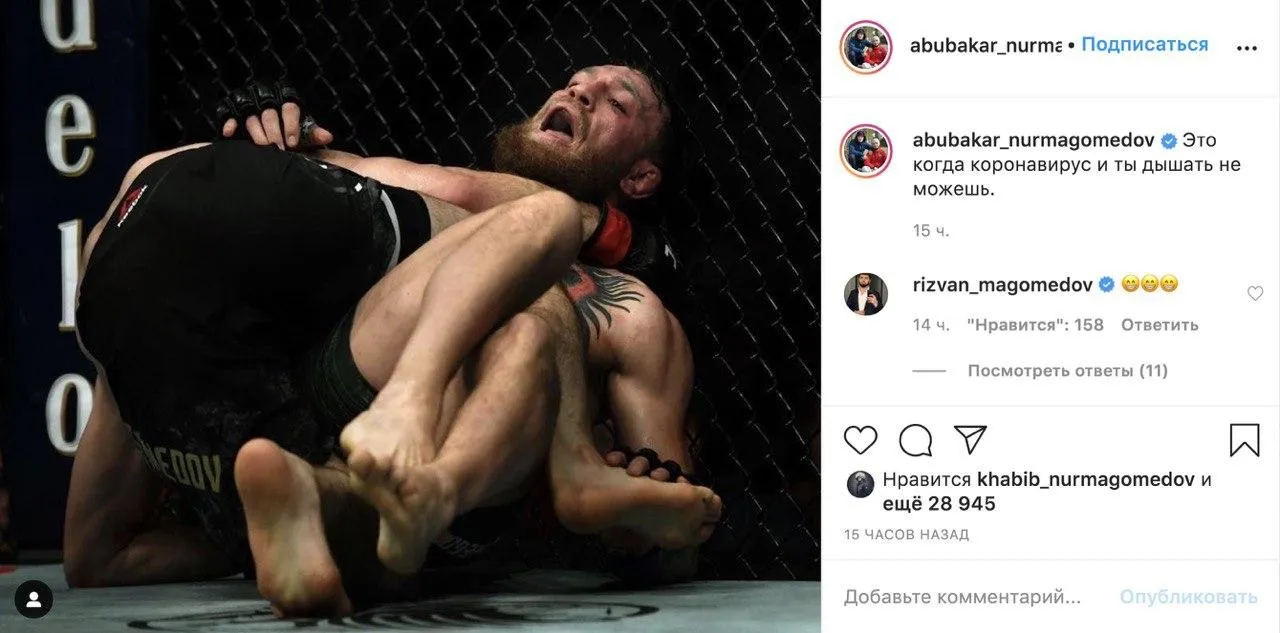The width and height of the screenshot is (1280, 633).
Task: Show tagged people icon on photo
Action: 34,600
